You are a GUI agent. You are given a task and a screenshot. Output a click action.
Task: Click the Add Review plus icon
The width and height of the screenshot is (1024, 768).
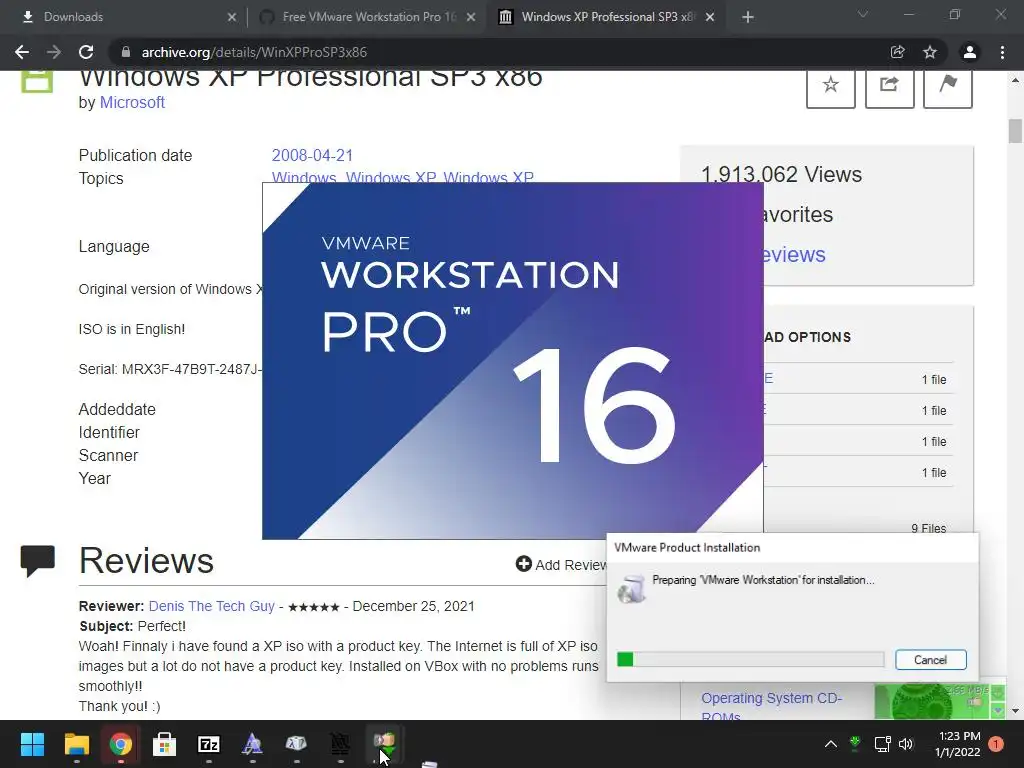click(523, 564)
